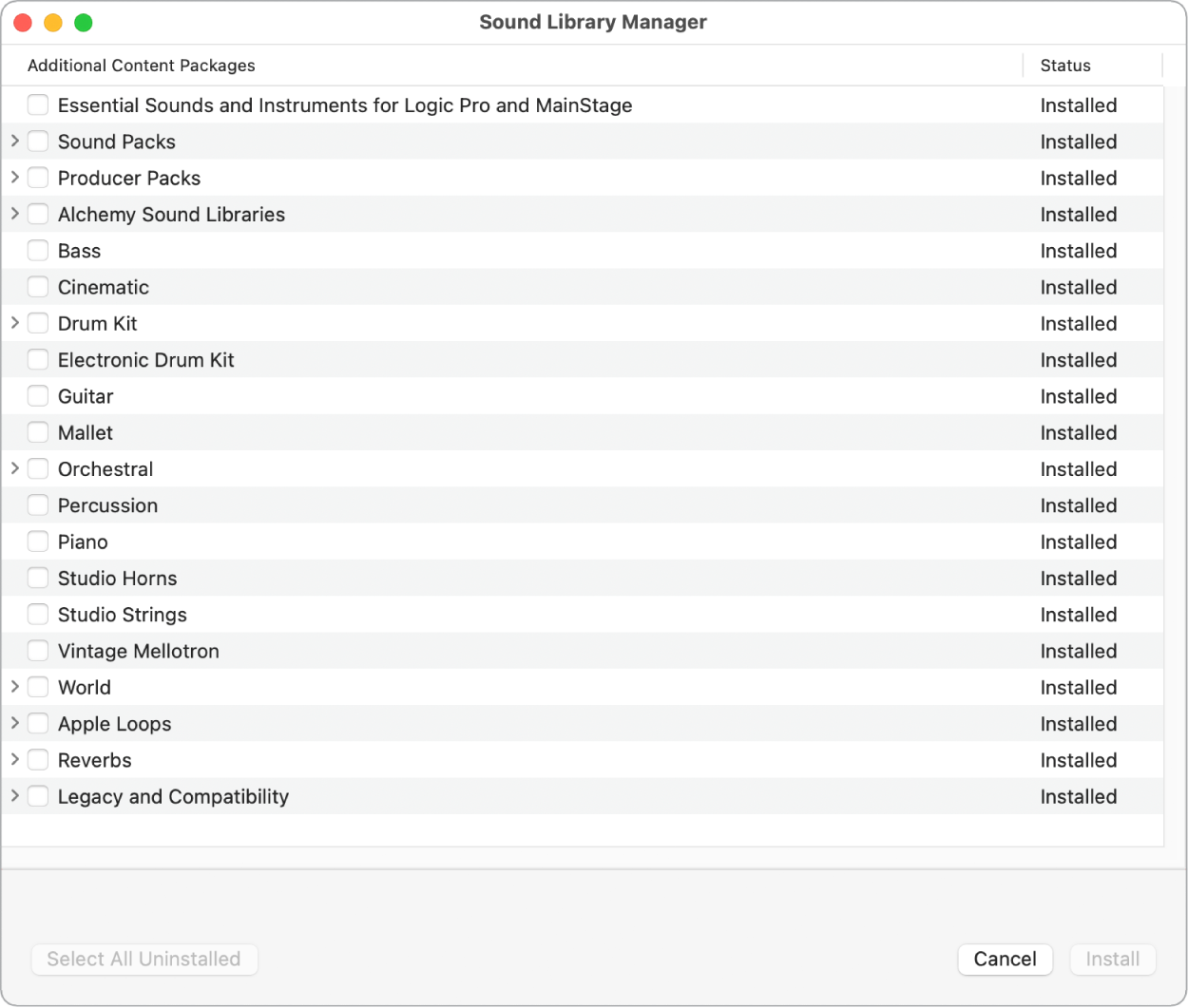The width and height of the screenshot is (1188, 1008).
Task: Check the Apple Loops checkbox
Action: pos(38,723)
